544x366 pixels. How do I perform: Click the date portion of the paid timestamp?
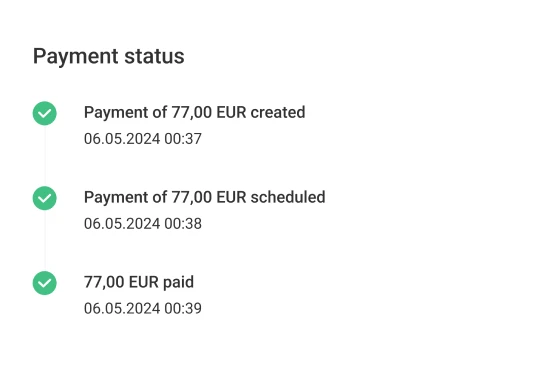coord(122,308)
